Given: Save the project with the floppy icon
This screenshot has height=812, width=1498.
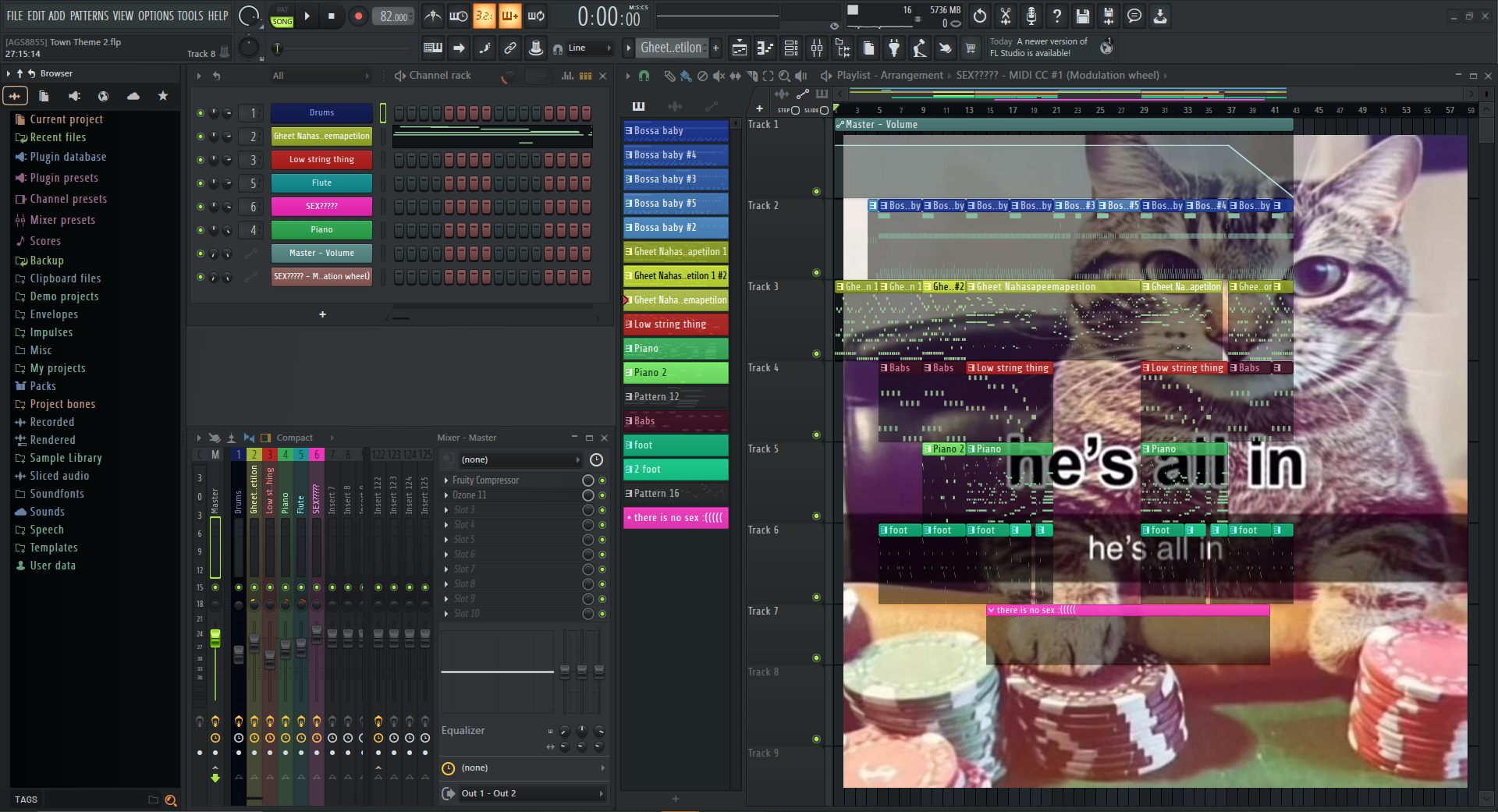Looking at the screenshot, I should (1083, 16).
